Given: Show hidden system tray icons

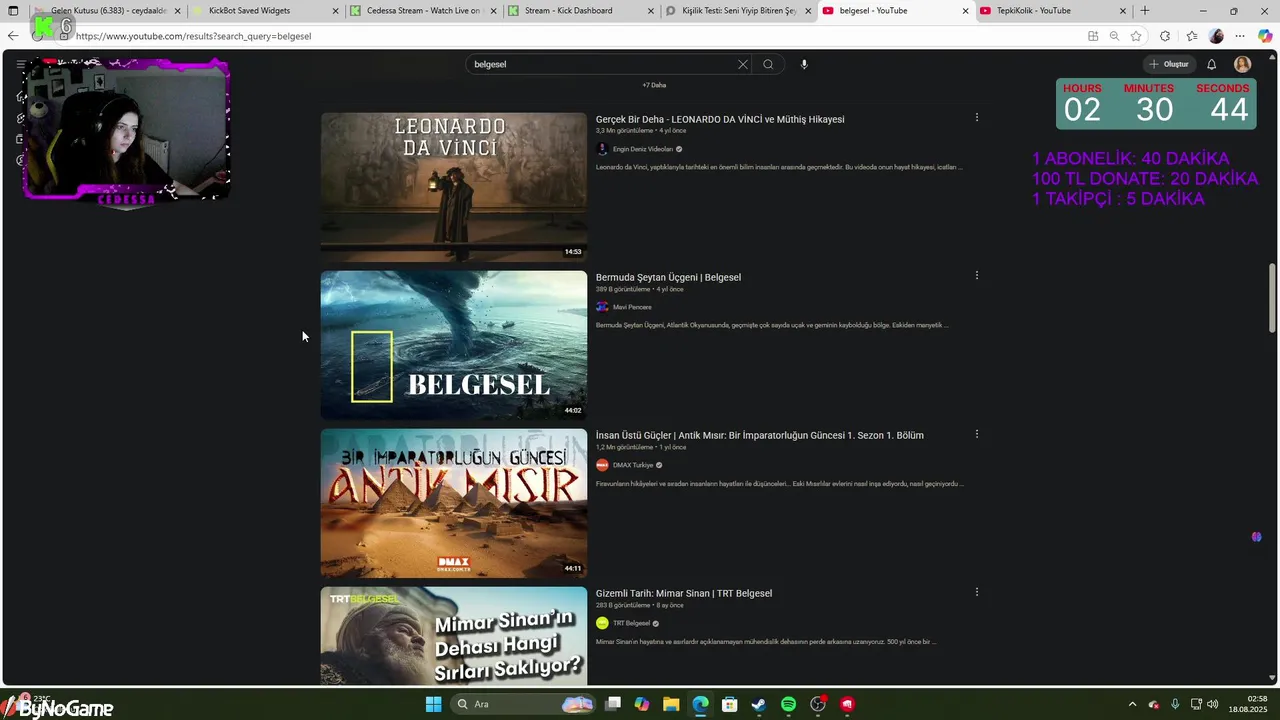Looking at the screenshot, I should [1132, 704].
